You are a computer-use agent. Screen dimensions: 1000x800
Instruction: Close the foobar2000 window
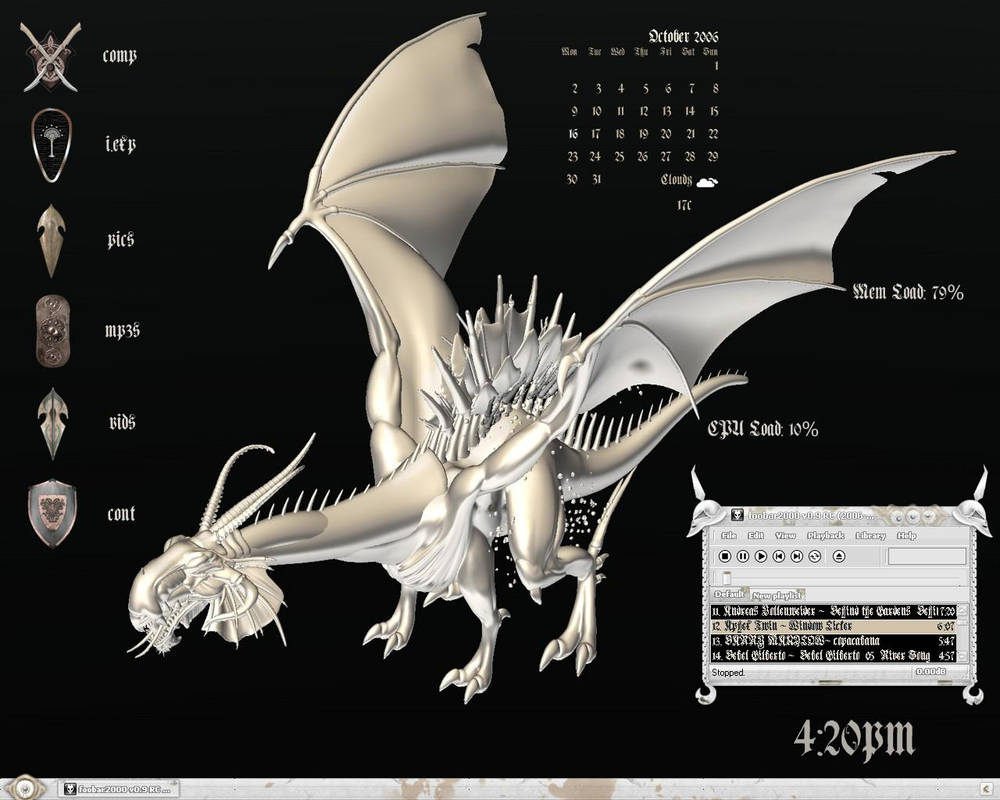click(x=929, y=516)
